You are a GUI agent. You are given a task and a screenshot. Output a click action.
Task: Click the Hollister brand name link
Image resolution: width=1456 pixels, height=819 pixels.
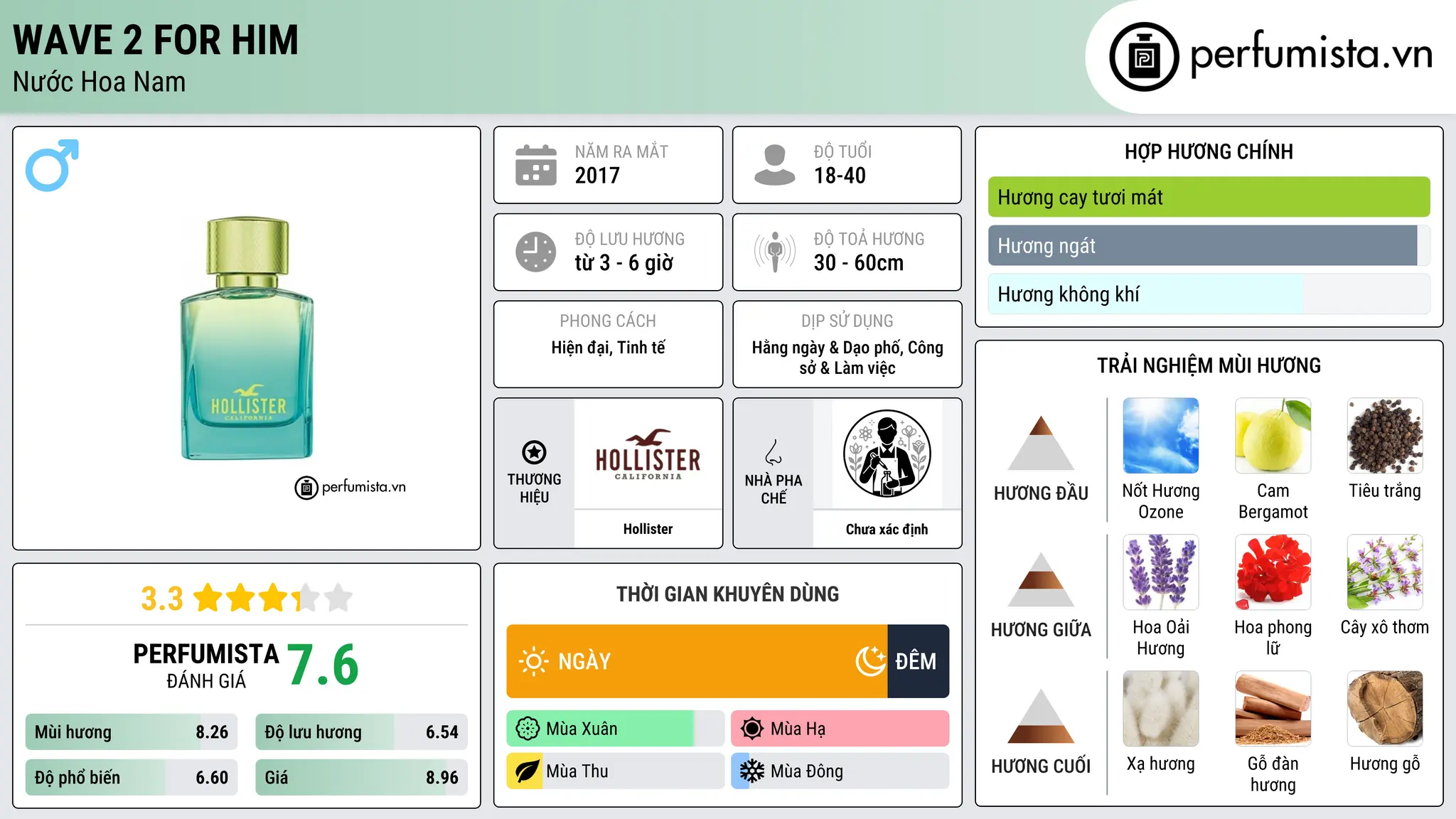(x=648, y=529)
